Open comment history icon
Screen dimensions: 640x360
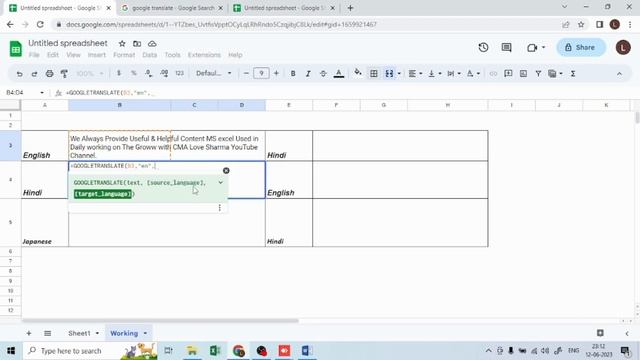click(507, 48)
